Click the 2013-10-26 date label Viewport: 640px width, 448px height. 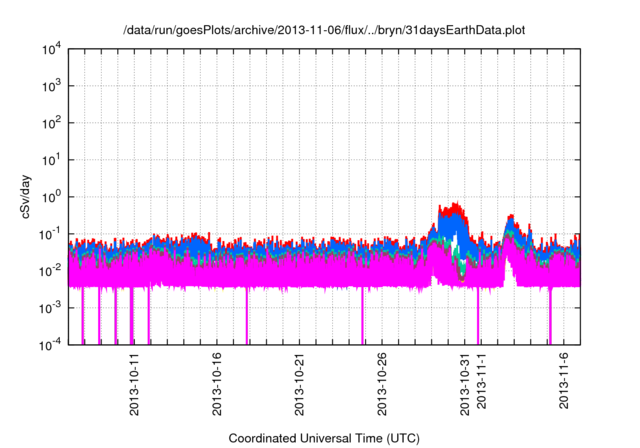tap(382, 385)
